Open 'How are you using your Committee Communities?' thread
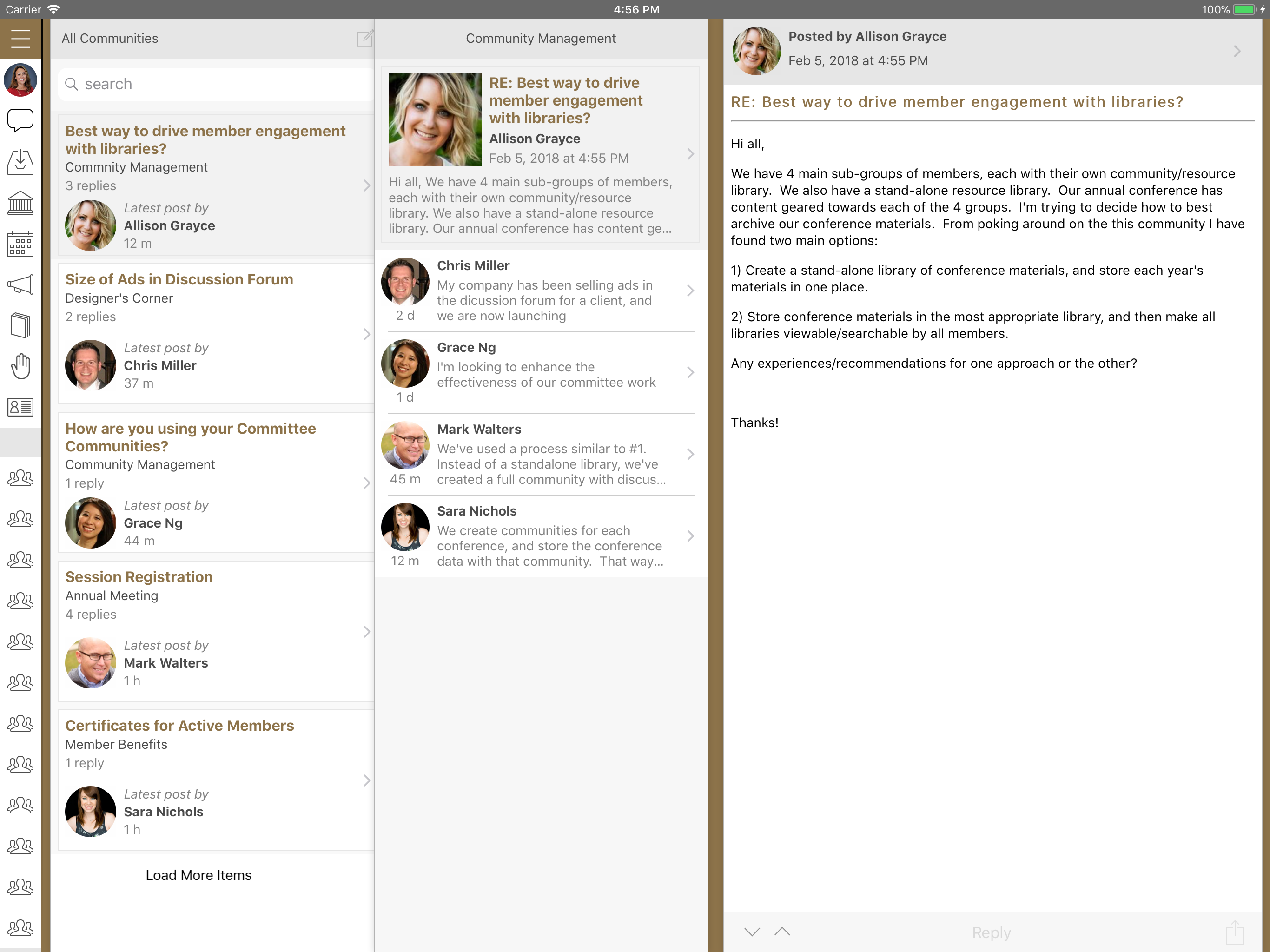This screenshot has width=1270, height=952. 216,483
